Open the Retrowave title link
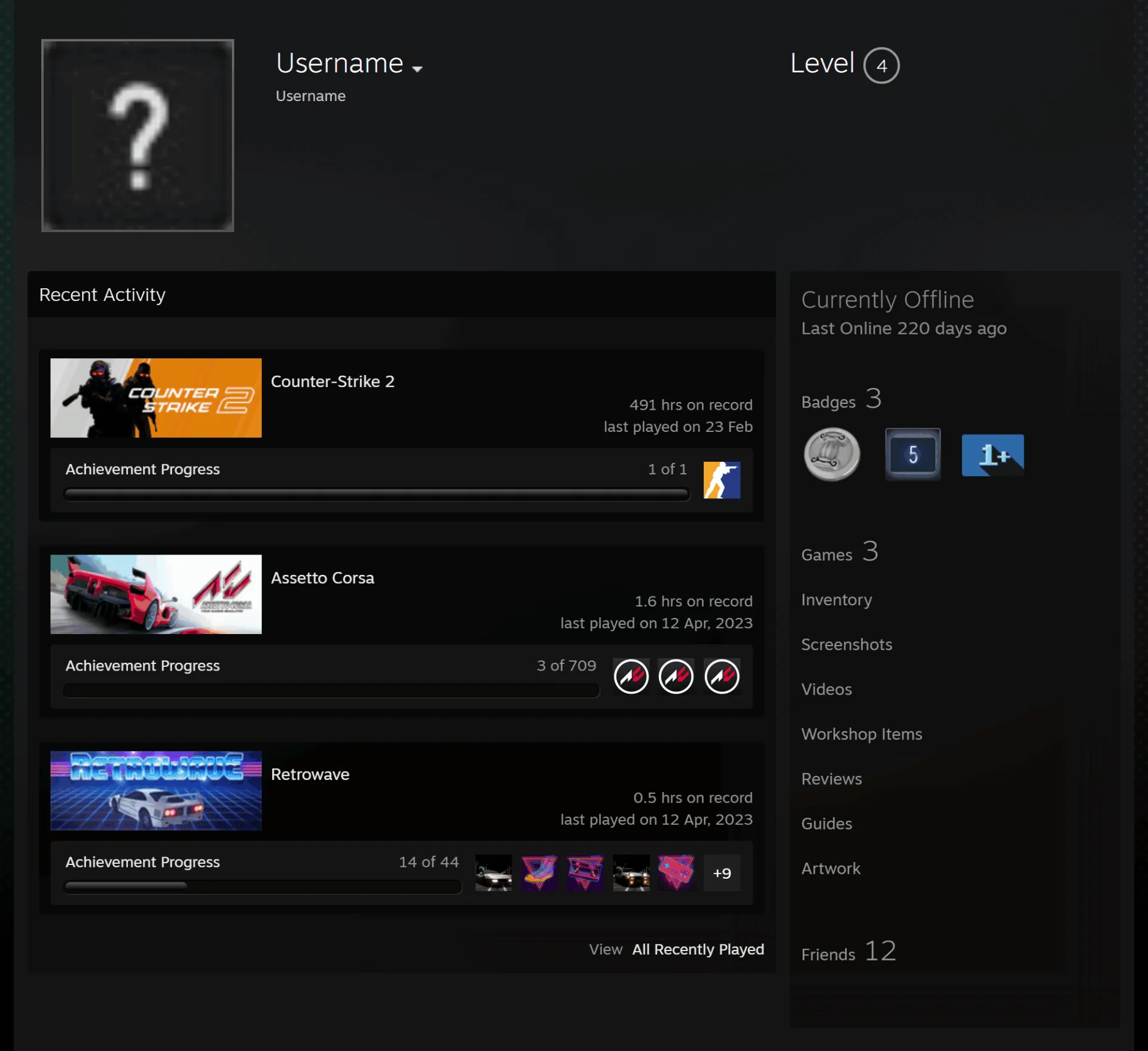This screenshot has width=1148, height=1051. 310,774
